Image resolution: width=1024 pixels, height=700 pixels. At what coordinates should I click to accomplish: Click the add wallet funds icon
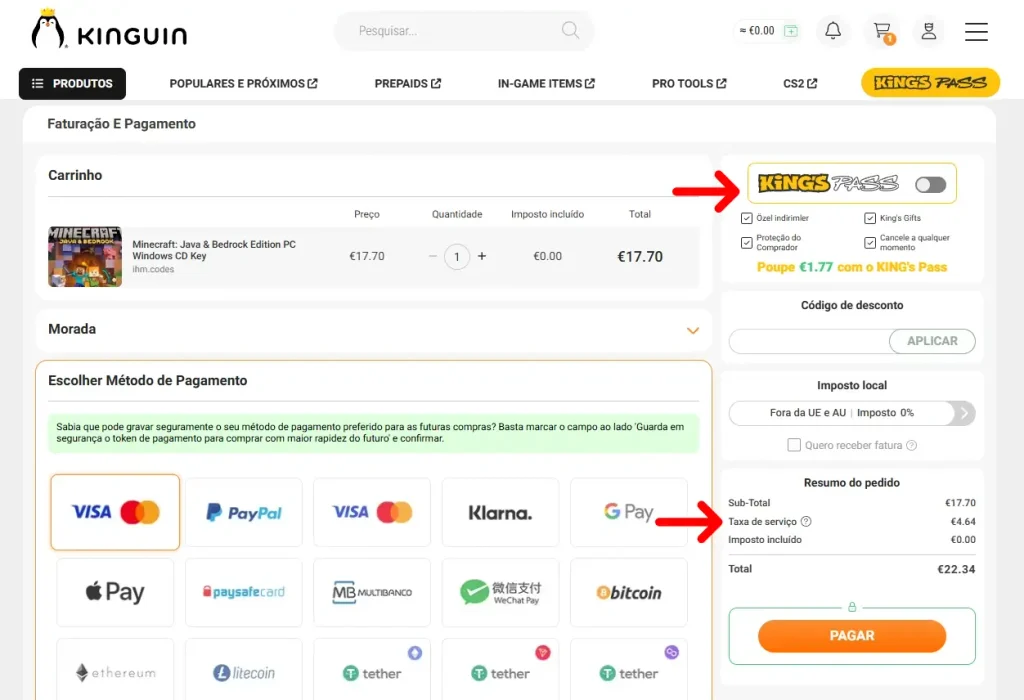click(x=791, y=31)
